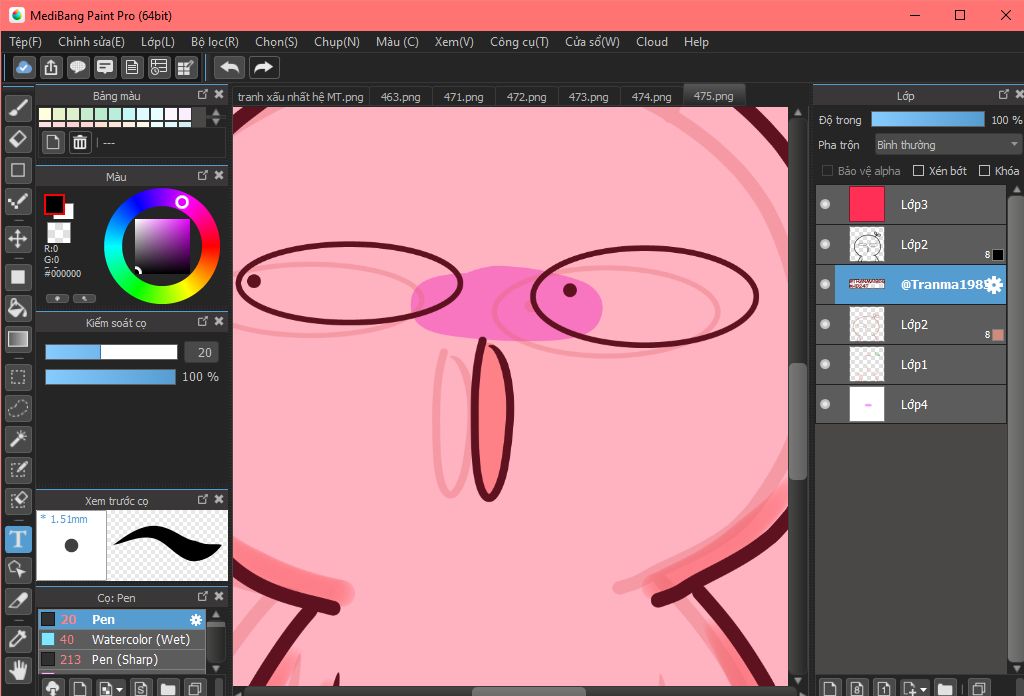This screenshot has height=696, width=1024.
Task: Duplicate layer icon in Lớp panel
Action: click(x=978, y=688)
